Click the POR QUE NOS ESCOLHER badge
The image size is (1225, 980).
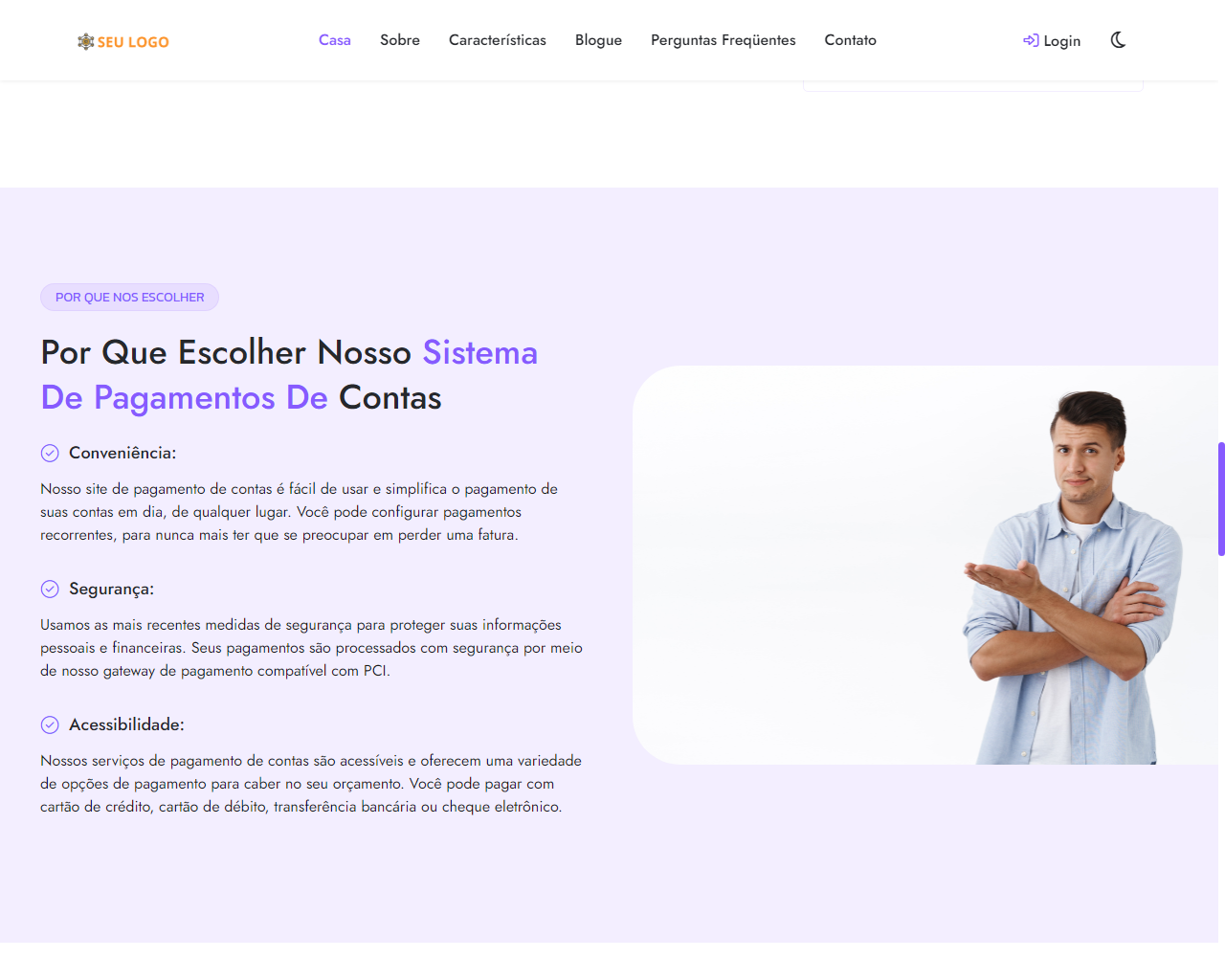point(129,298)
